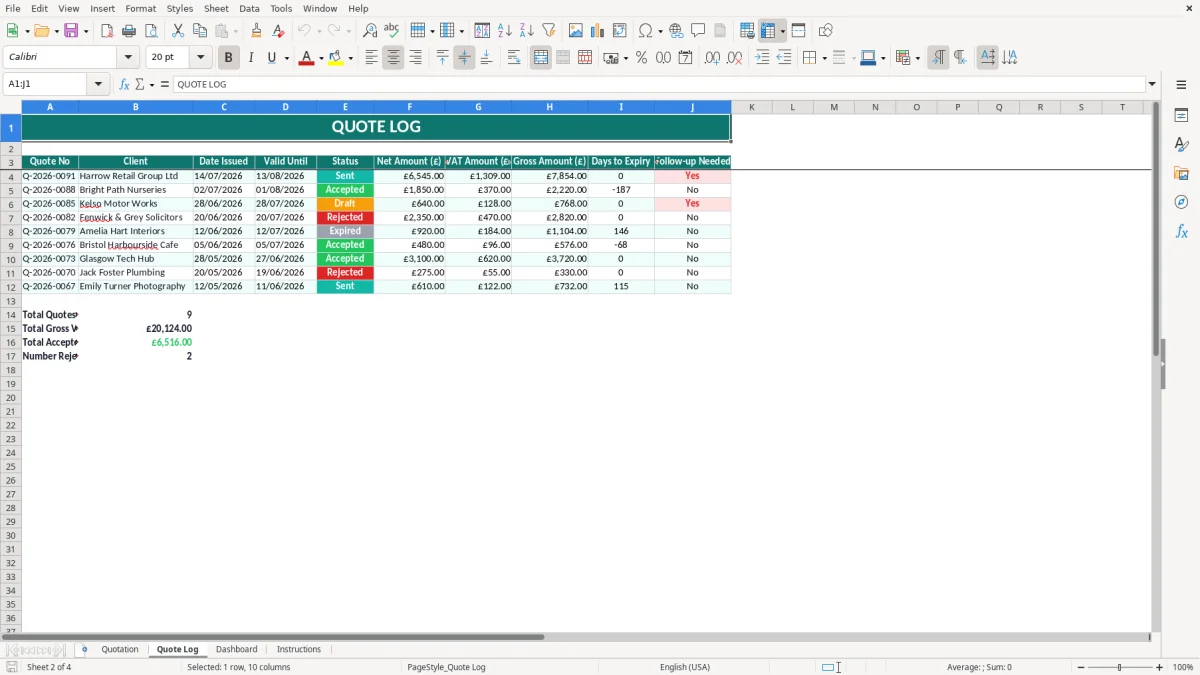Run the Spelling check

click(392, 31)
